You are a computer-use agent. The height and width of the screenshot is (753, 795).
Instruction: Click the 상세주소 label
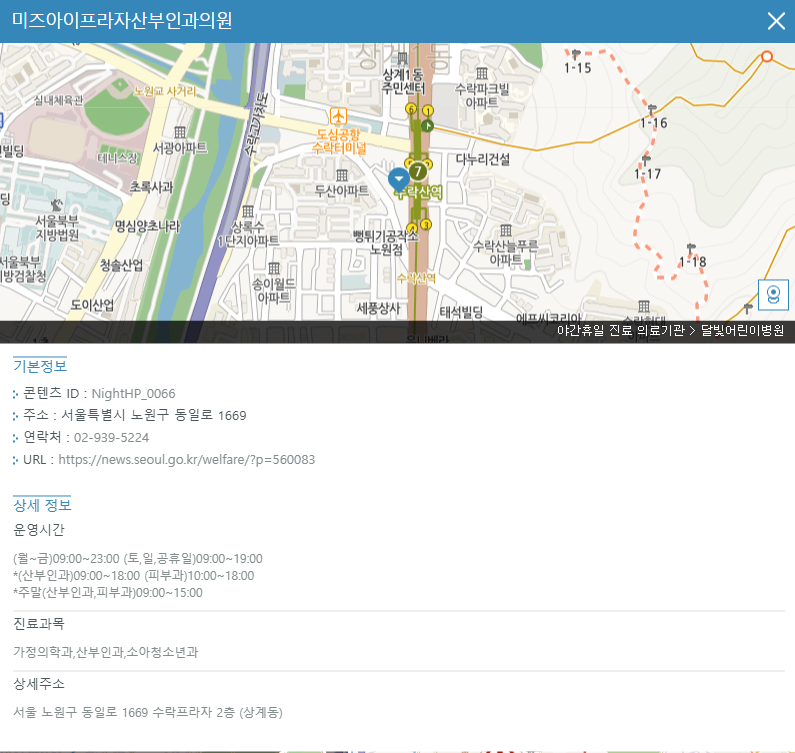point(39,684)
